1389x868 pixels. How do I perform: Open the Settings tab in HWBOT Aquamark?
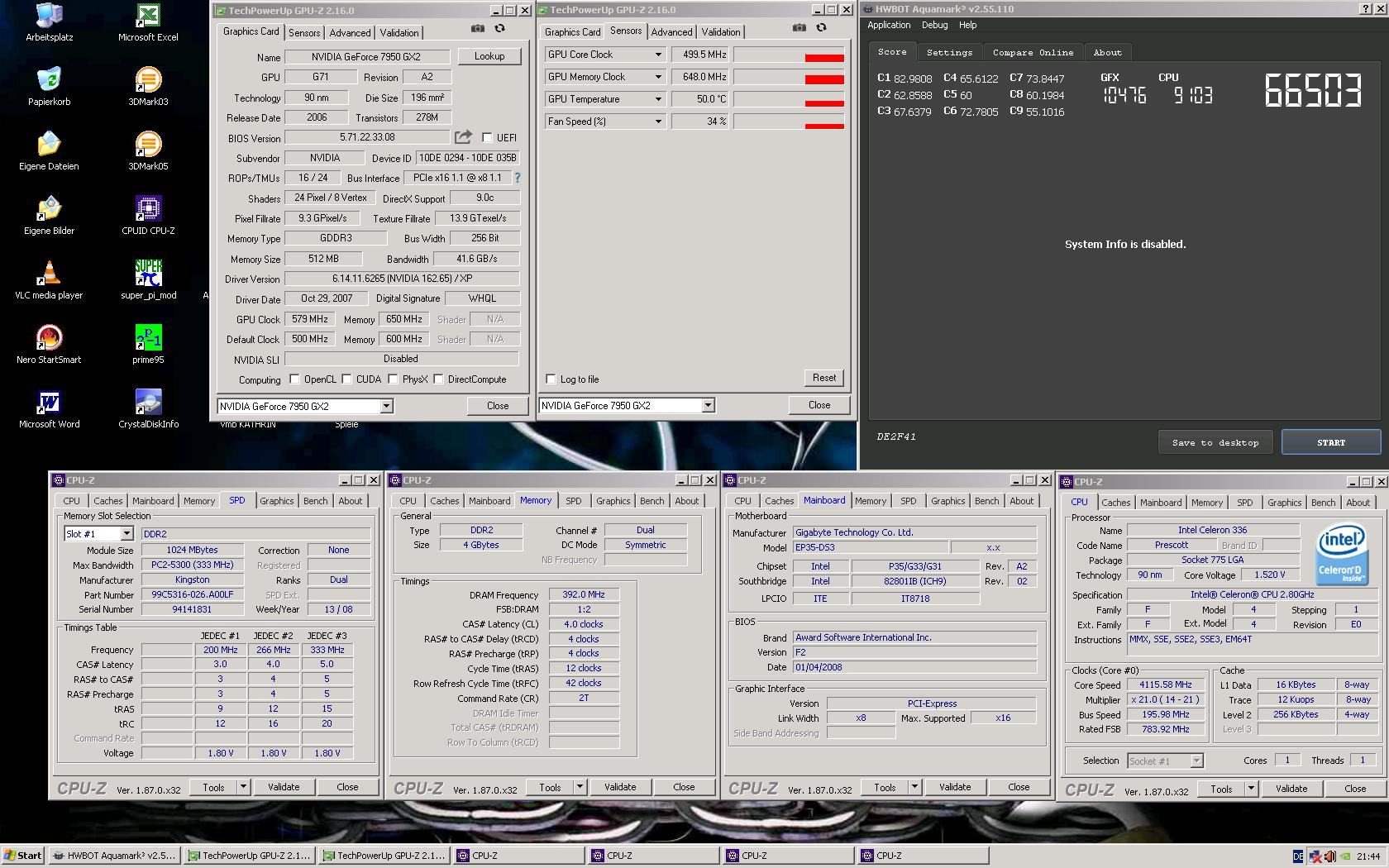pyautogui.click(x=949, y=52)
